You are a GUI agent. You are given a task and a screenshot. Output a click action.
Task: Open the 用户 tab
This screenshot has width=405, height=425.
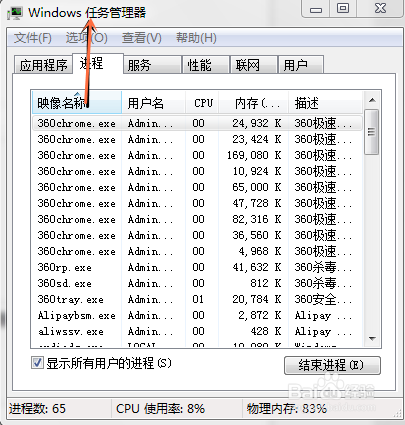coord(301,65)
